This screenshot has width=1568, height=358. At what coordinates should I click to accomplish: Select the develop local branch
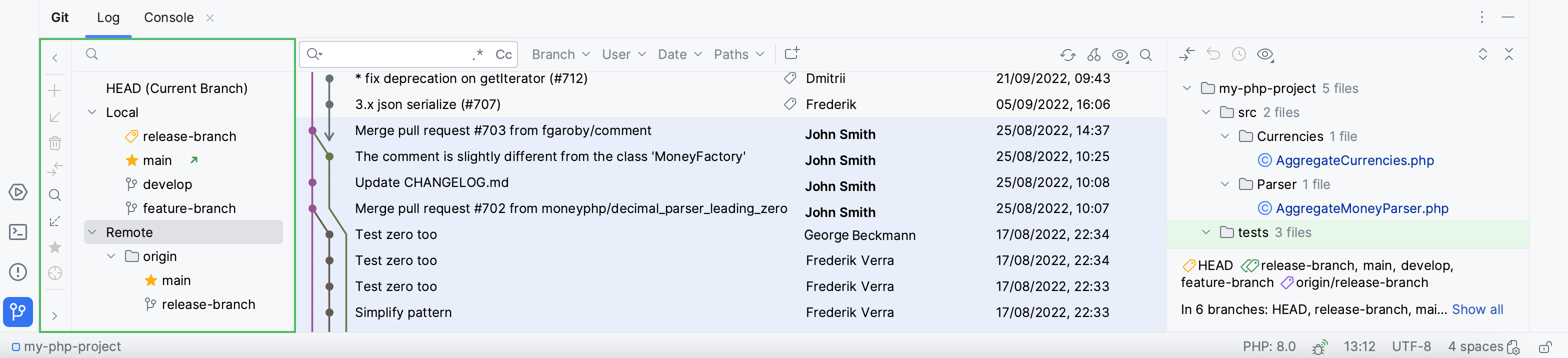click(167, 184)
